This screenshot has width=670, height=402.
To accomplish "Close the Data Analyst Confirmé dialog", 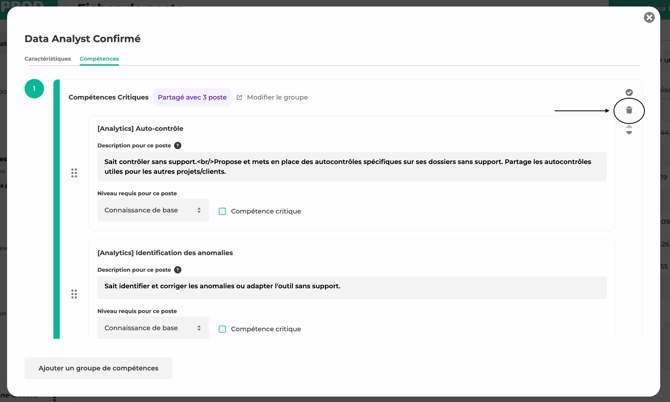I will [649, 17].
